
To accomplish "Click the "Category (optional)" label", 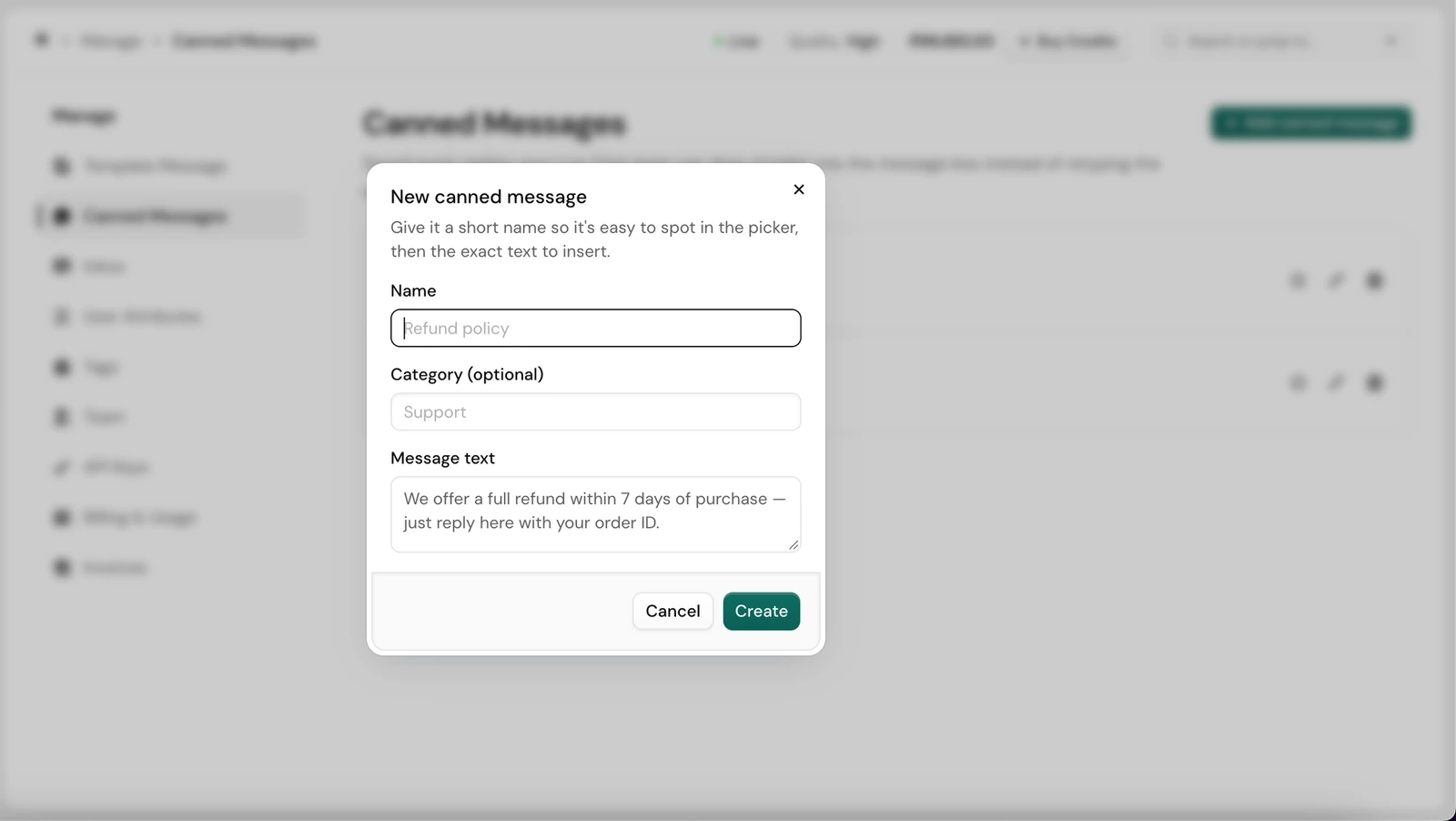I will tap(467, 374).
